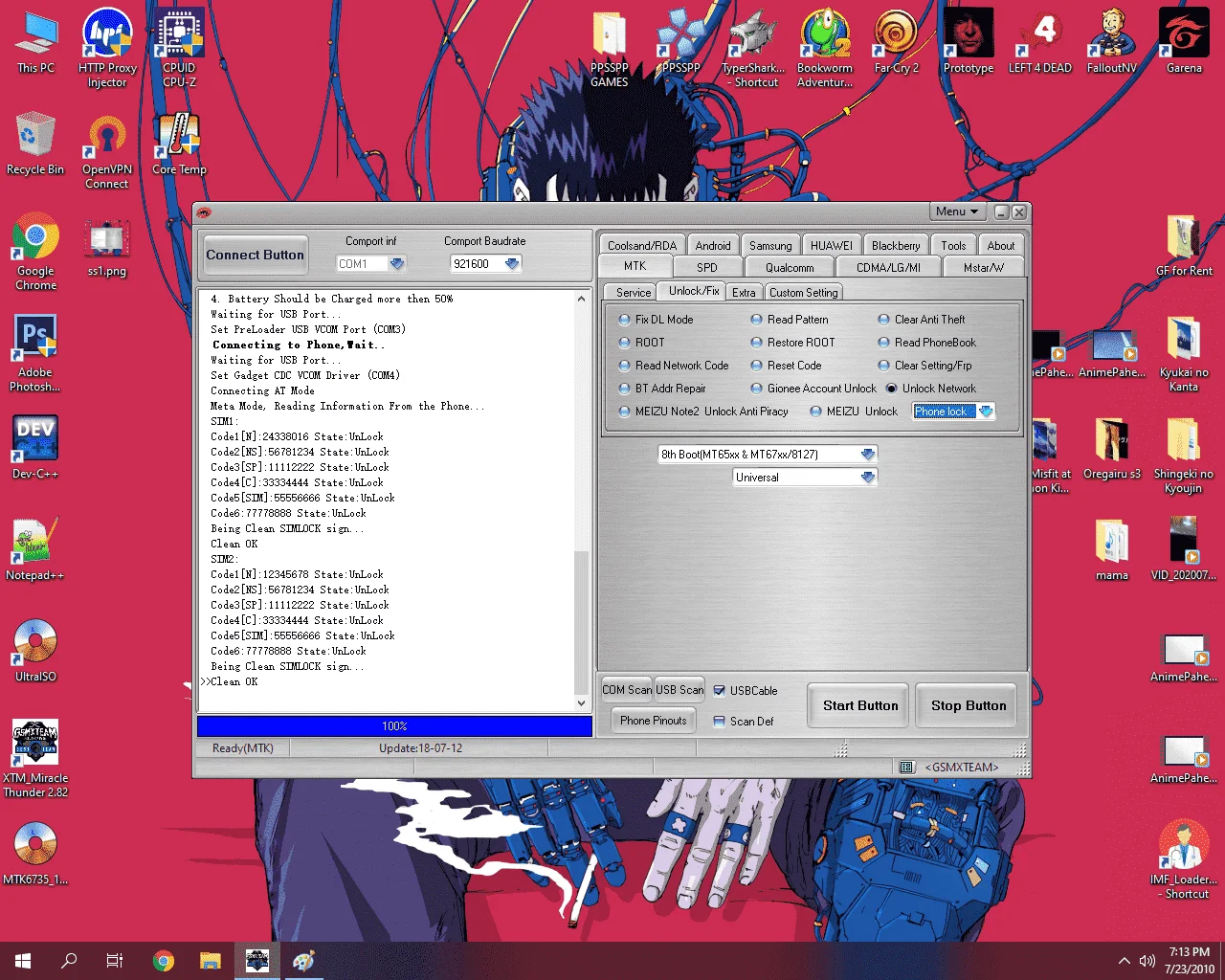Open the Bookworm Adventures desktop icon
The image size is (1225, 980).
pos(825,48)
